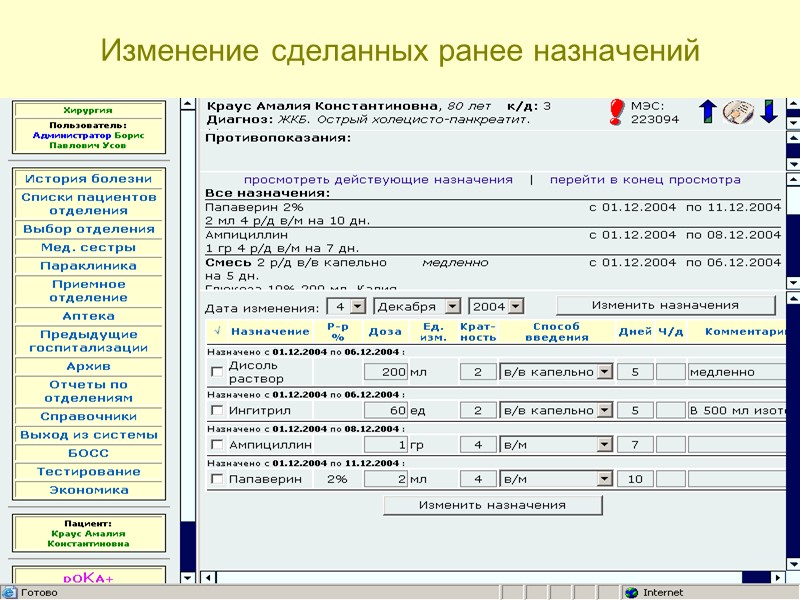
Task: Click days field 5 for Ингитрил
Action: 635,410
